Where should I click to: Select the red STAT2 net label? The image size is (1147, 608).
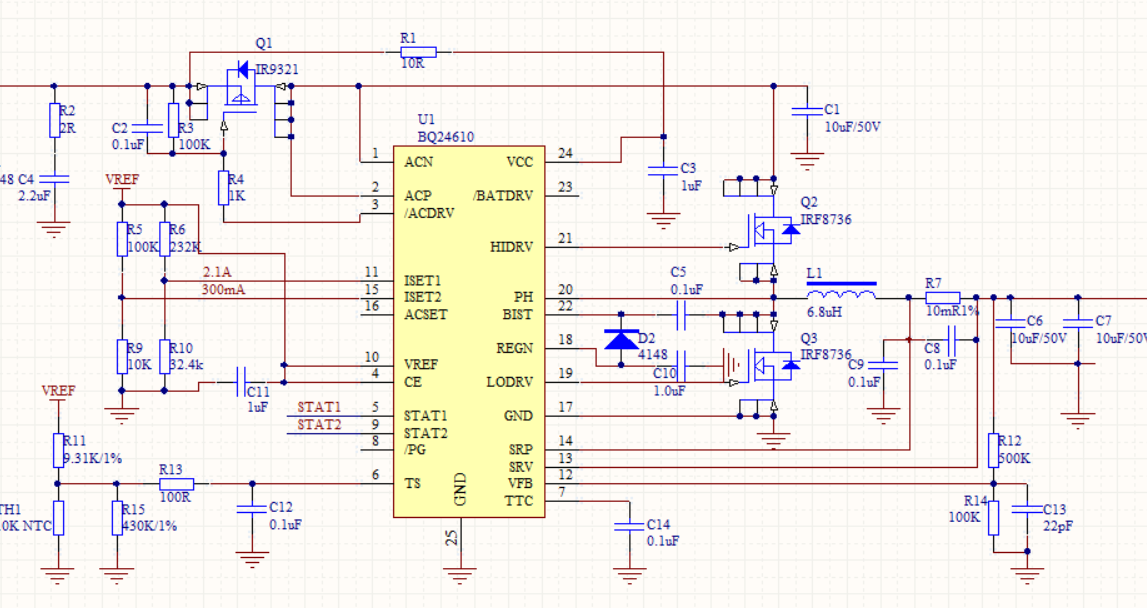tap(320, 424)
